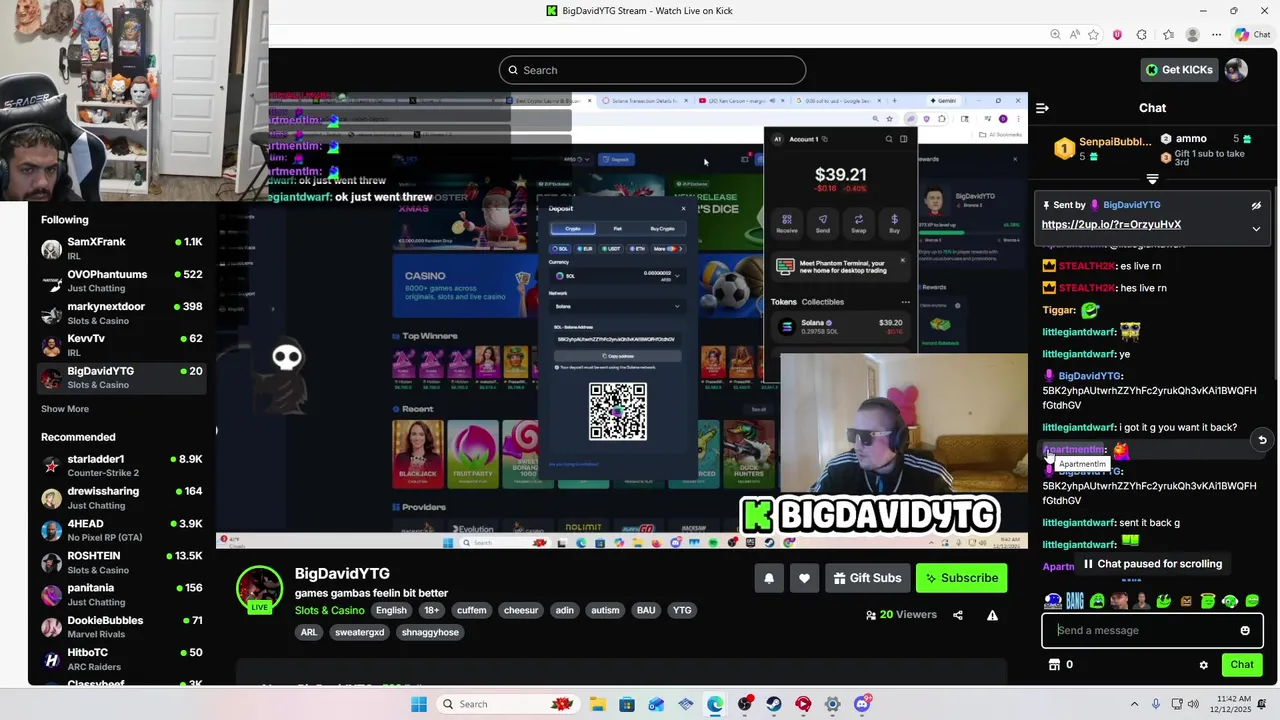Open Steam from taskbar
1280x720 pixels.
[774, 704]
